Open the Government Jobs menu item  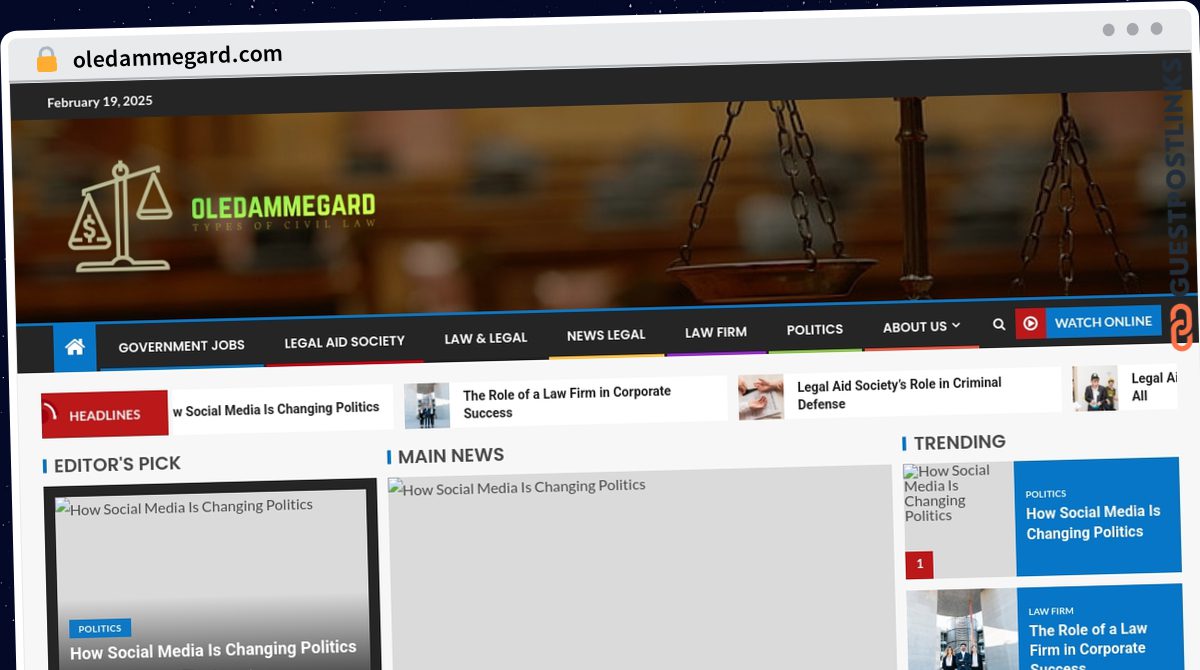(181, 346)
